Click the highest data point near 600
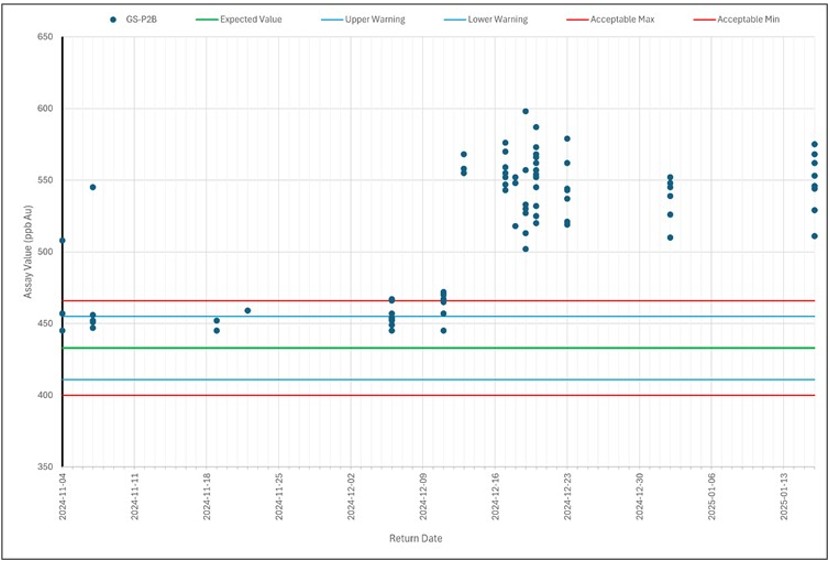The width and height of the screenshot is (830, 563). tap(526, 111)
